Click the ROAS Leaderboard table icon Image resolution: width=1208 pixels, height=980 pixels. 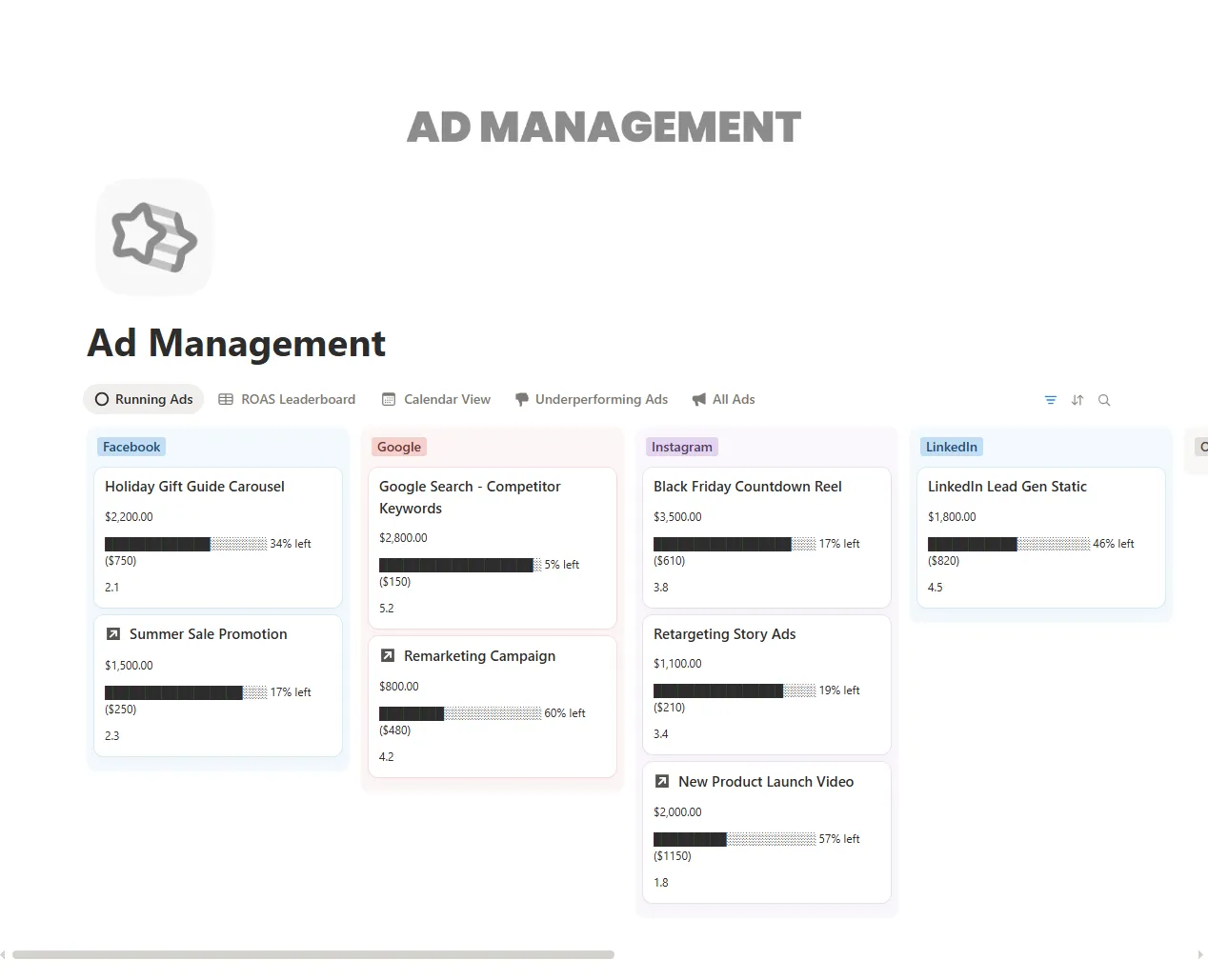coord(225,399)
